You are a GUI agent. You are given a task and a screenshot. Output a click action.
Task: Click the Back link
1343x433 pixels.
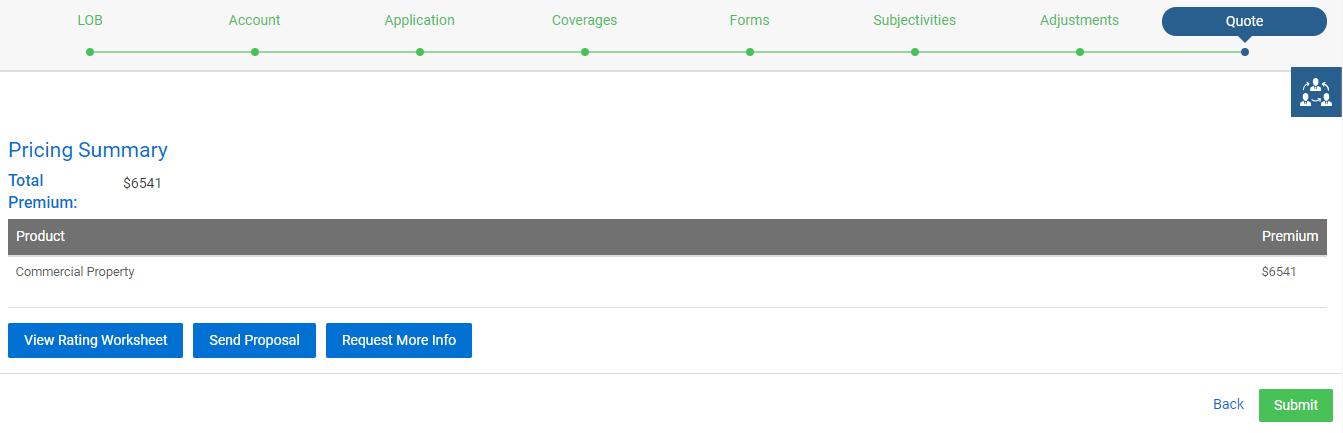tap(1228, 404)
